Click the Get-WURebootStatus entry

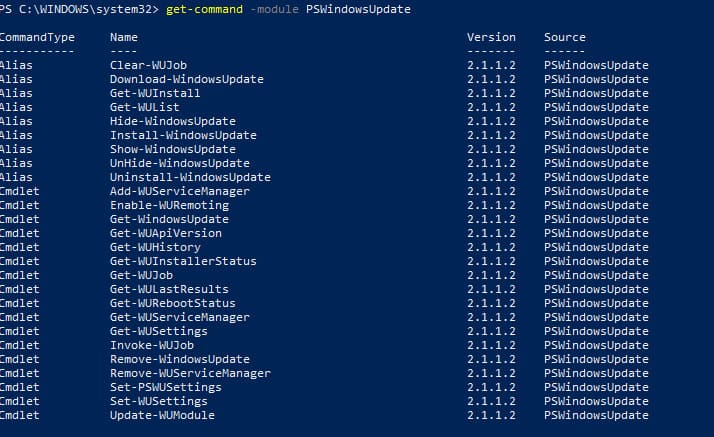[x=173, y=303]
